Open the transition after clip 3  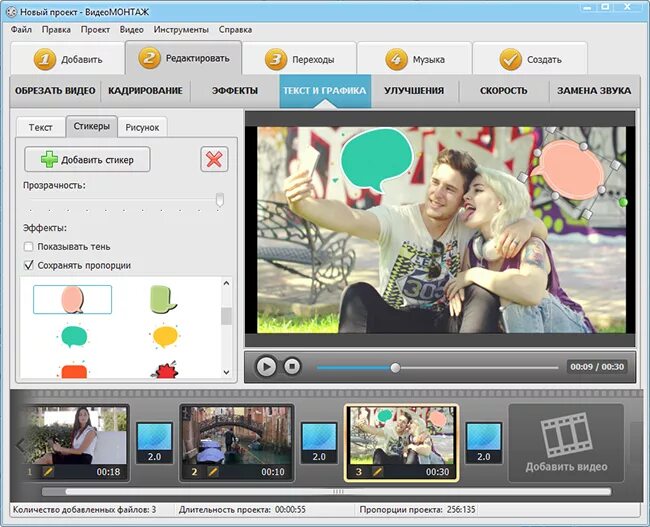[x=483, y=443]
